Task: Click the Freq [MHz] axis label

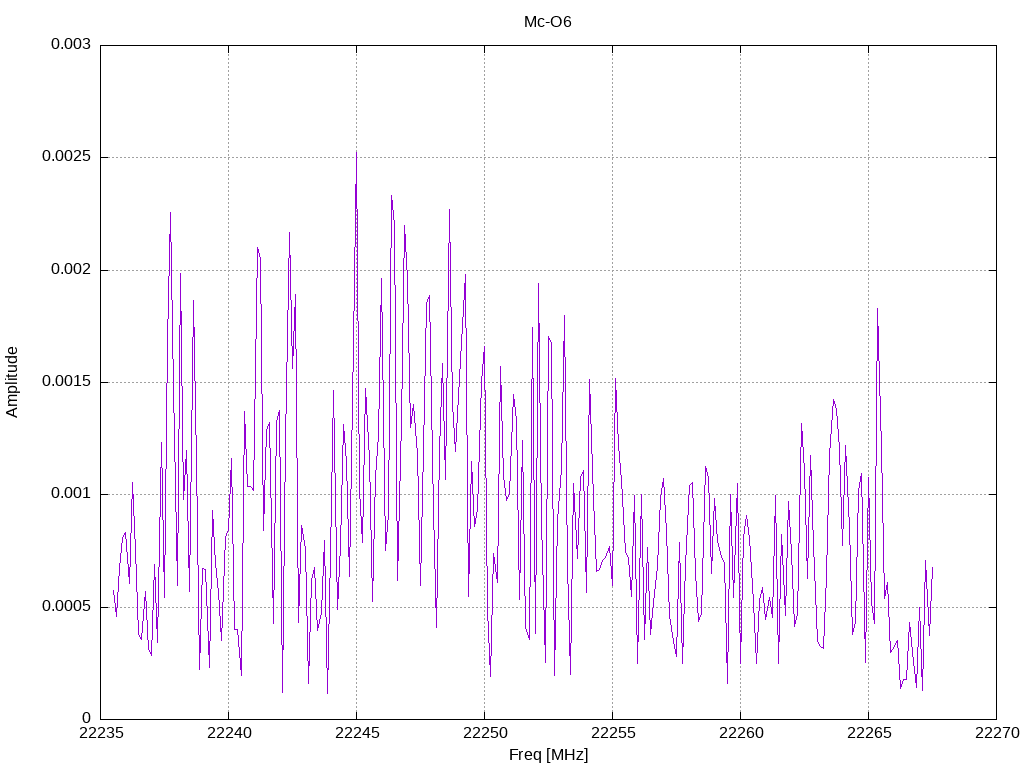Action: coord(548,755)
